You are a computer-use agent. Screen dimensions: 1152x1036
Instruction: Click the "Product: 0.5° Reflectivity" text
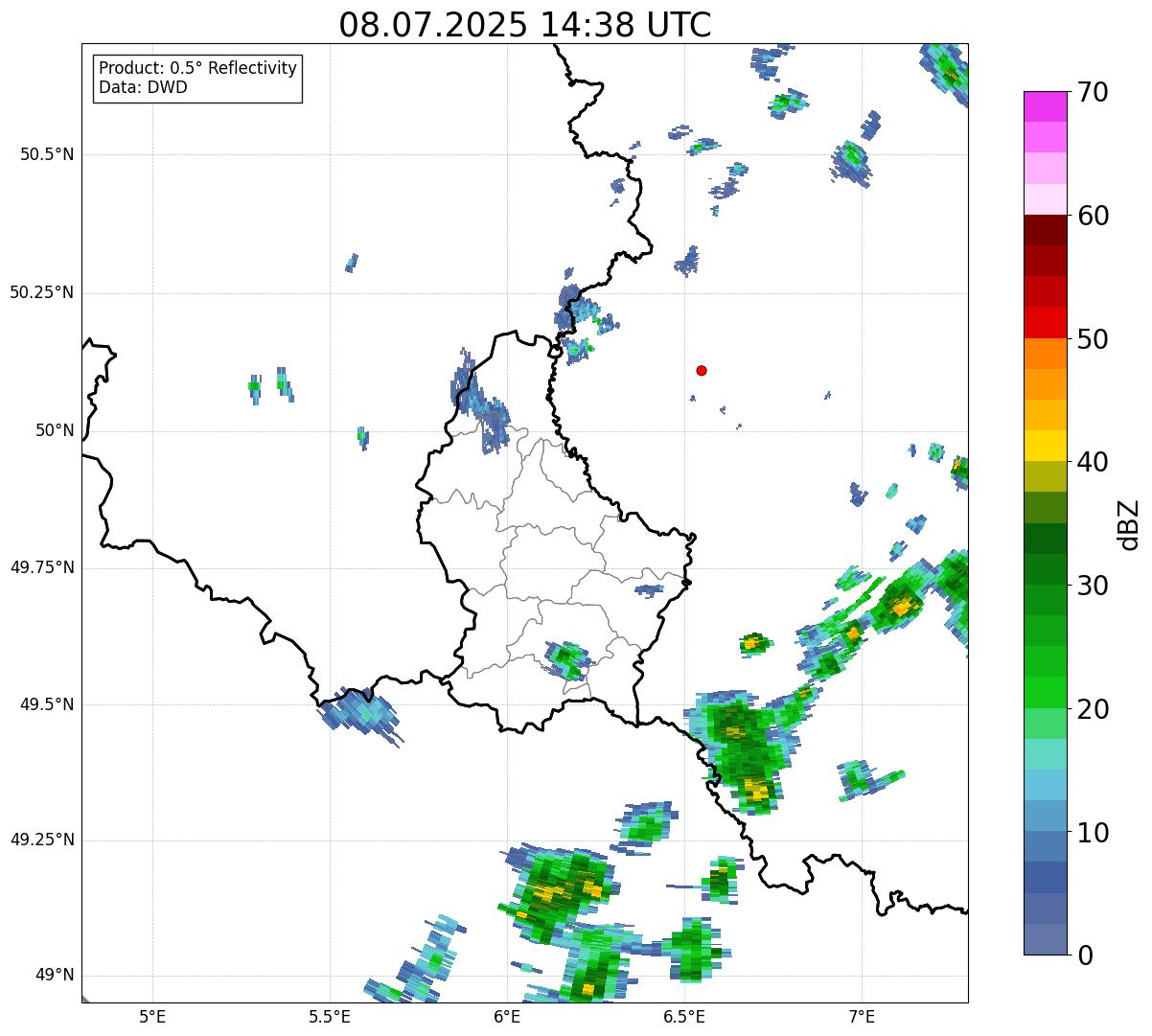[198, 69]
